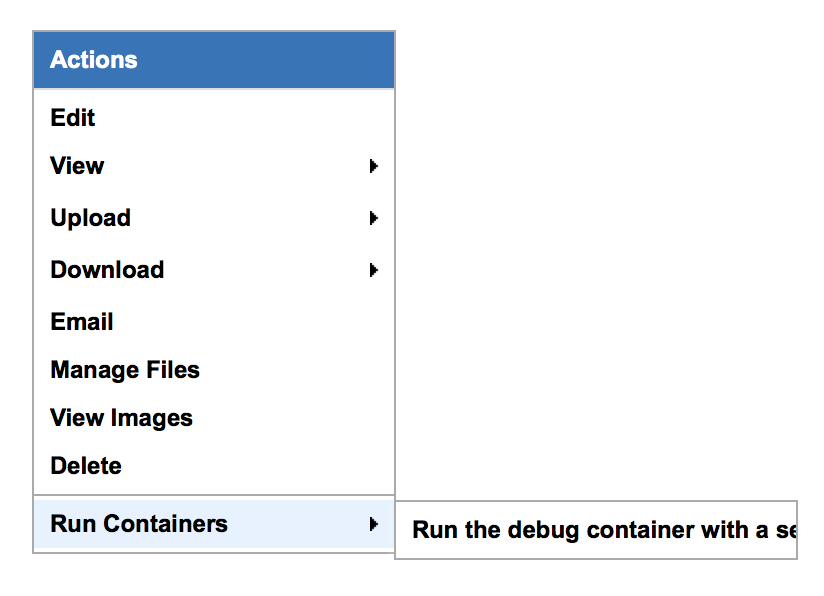Image resolution: width=824 pixels, height=596 pixels.
Task: Click the Run Containers arrow indicator
Action: click(x=373, y=524)
